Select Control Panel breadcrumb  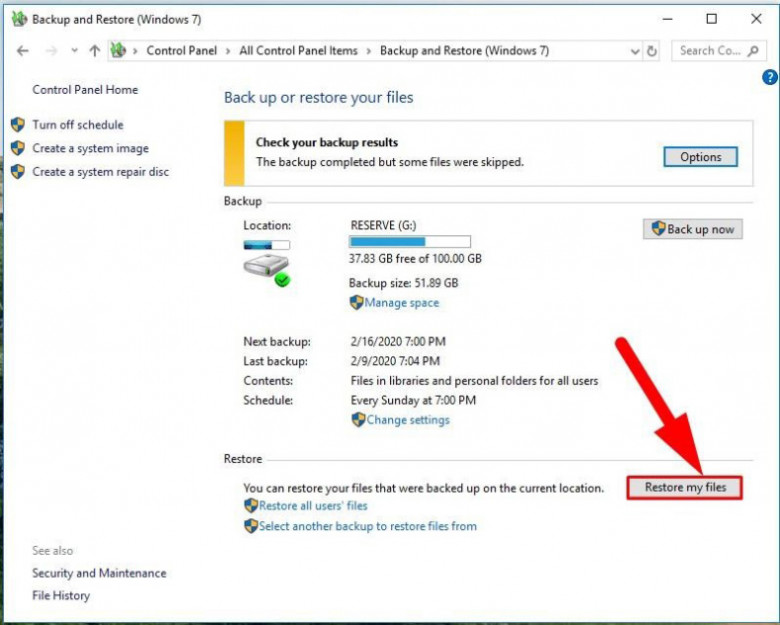(182, 51)
